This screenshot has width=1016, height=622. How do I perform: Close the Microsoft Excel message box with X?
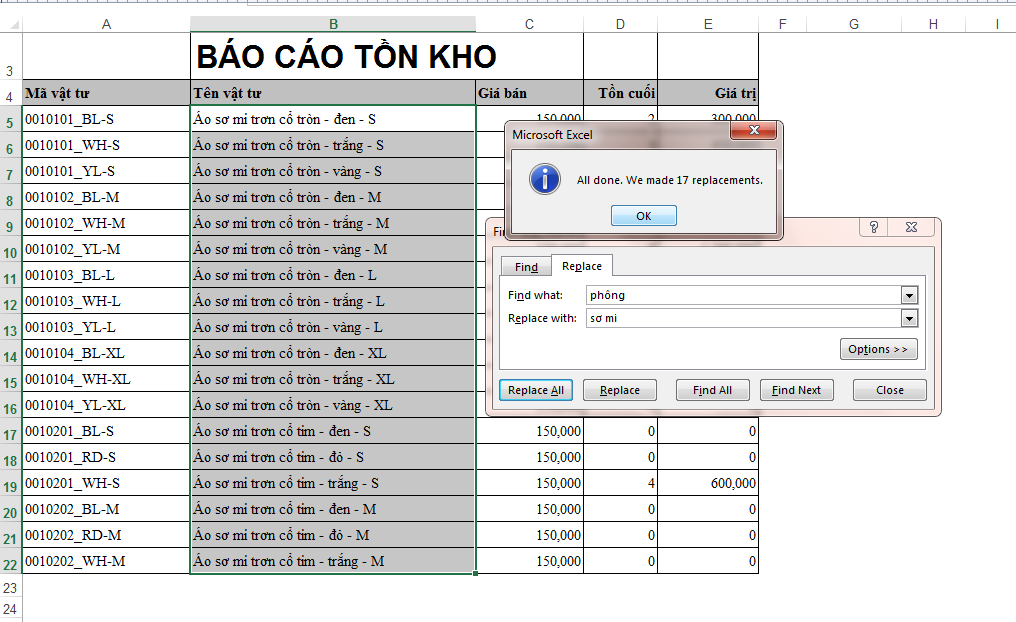755,132
